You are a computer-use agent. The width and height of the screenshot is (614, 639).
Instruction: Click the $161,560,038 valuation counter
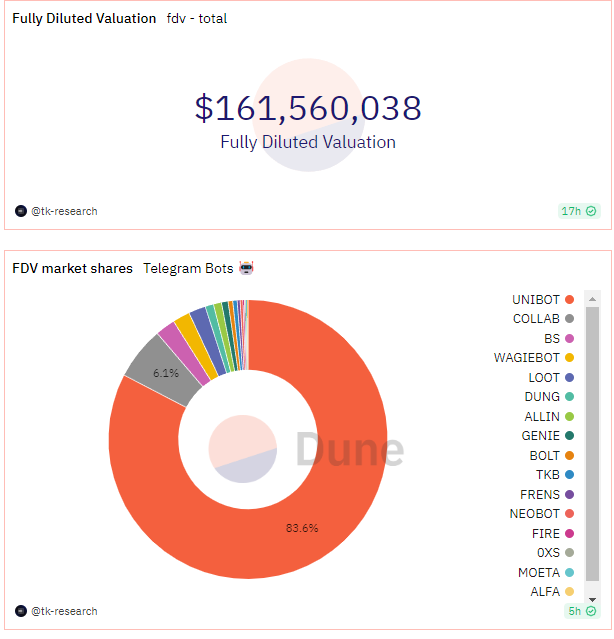pos(308,108)
